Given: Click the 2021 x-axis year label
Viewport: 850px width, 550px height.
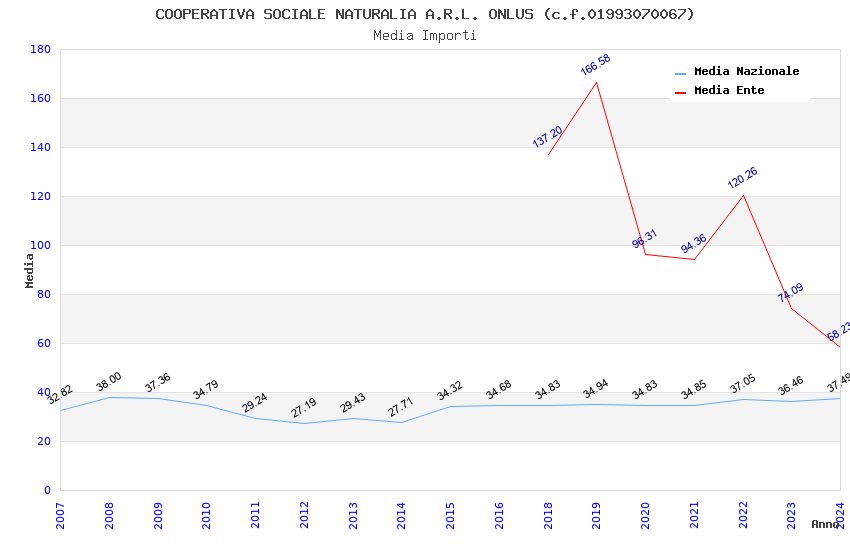Looking at the screenshot, I should click(694, 515).
